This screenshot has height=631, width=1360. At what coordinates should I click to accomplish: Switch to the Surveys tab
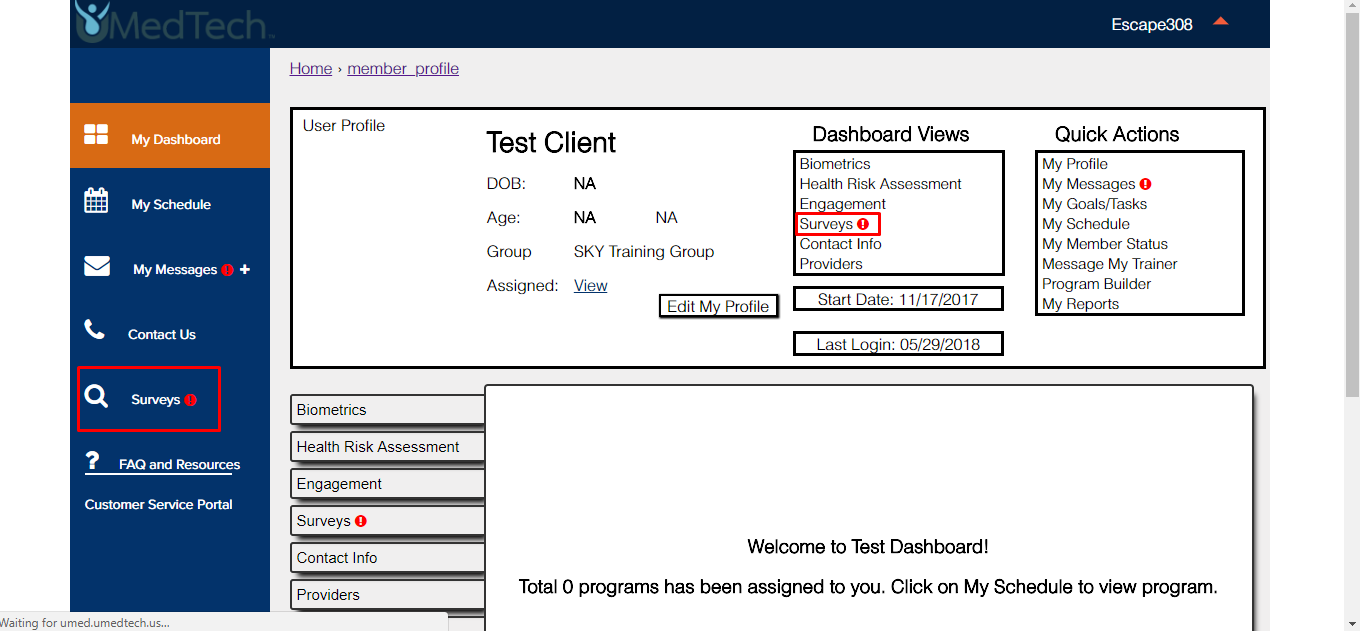pos(388,521)
